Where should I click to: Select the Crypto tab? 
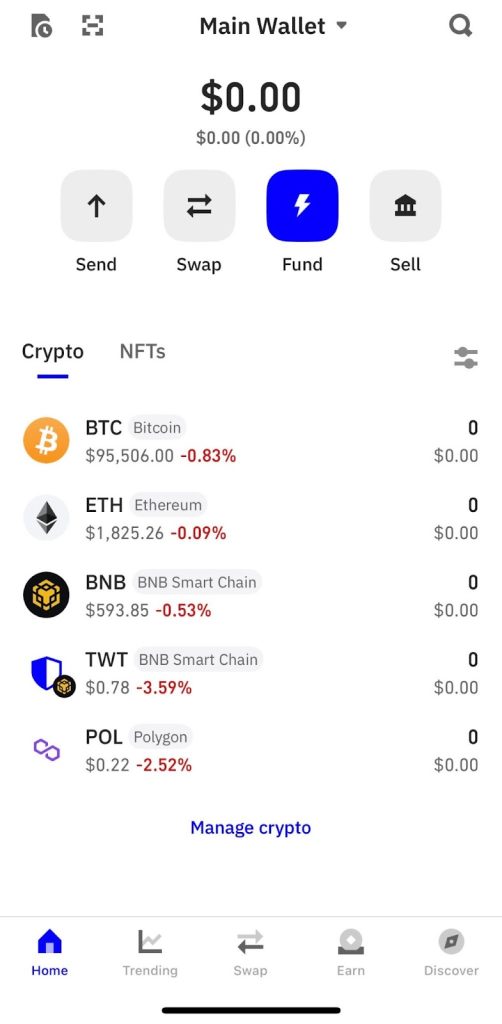[x=53, y=351]
